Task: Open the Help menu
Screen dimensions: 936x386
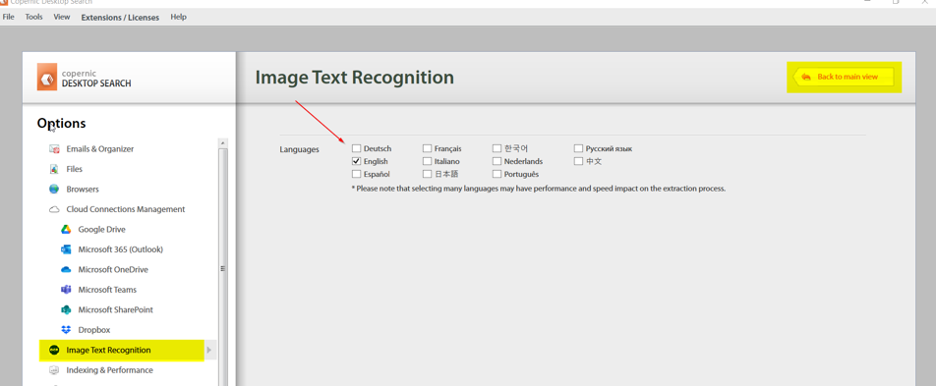Action: click(x=178, y=17)
